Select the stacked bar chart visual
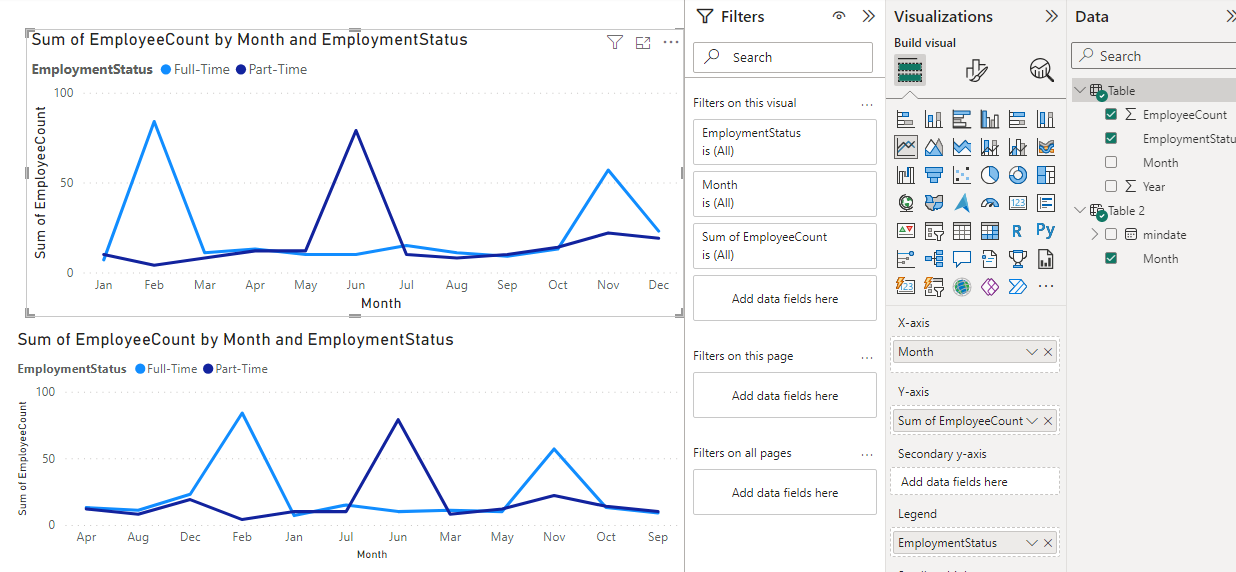This screenshot has height=572, width=1236. pos(906,119)
